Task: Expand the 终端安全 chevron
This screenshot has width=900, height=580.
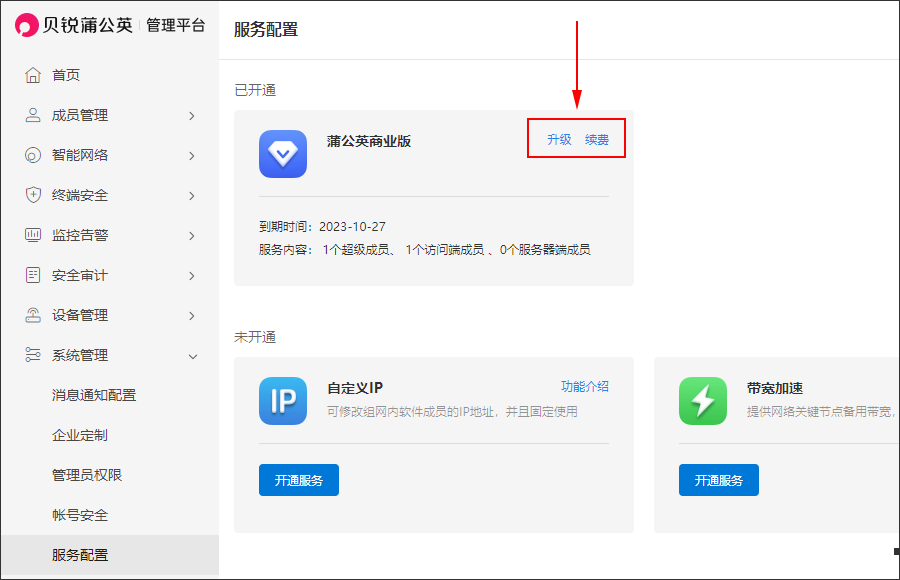Action: point(192,196)
